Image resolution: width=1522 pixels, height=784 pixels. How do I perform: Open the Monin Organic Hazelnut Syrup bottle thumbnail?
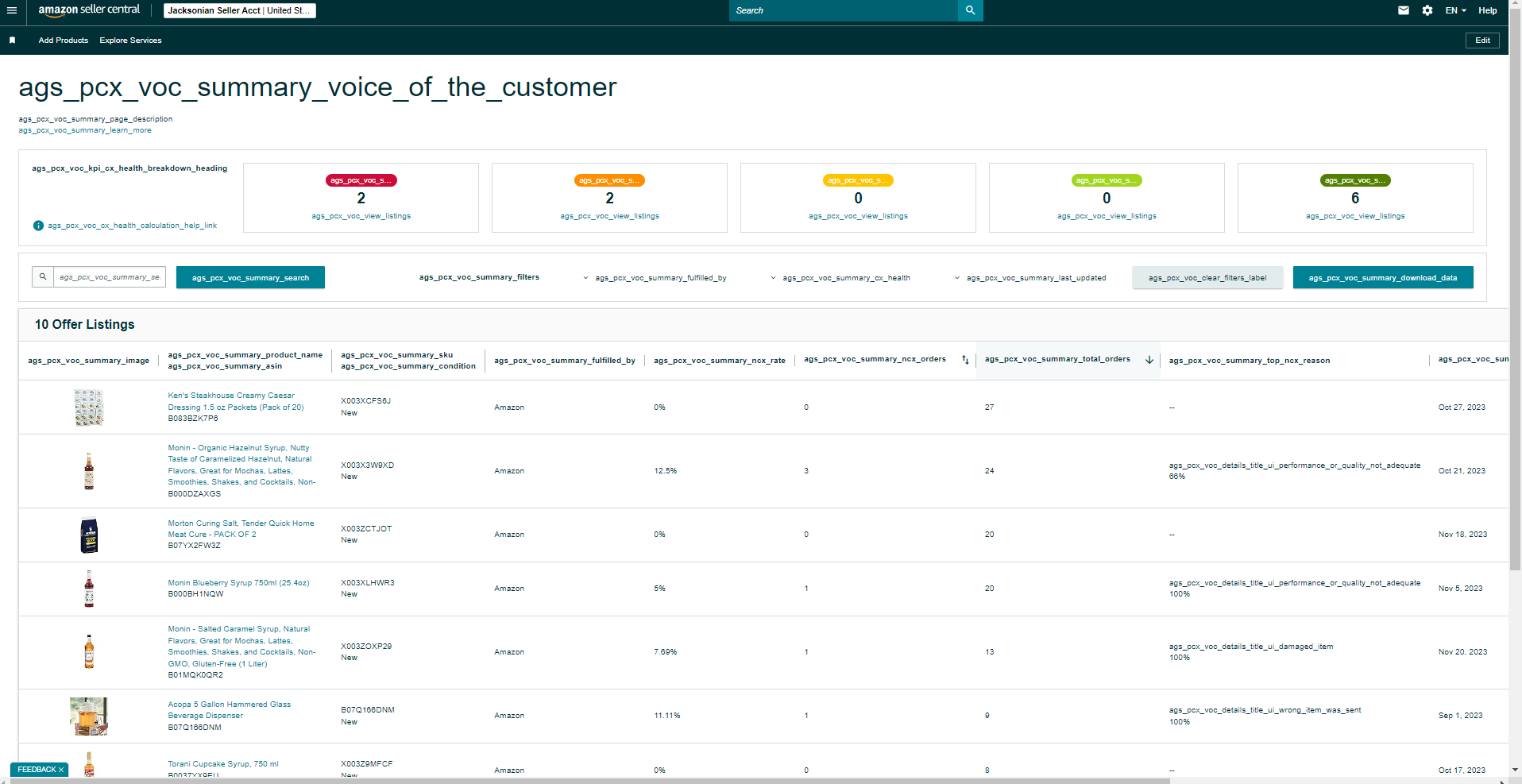89,471
